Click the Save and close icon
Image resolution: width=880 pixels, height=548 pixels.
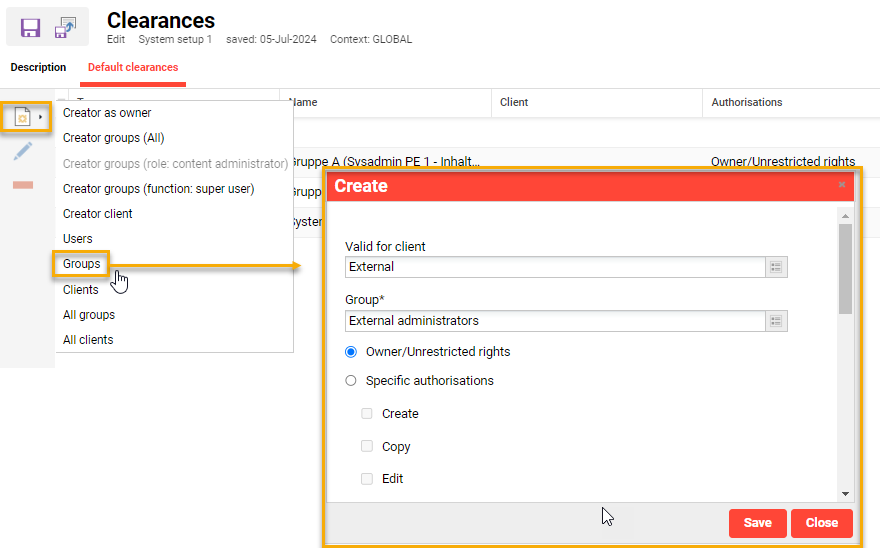66,28
